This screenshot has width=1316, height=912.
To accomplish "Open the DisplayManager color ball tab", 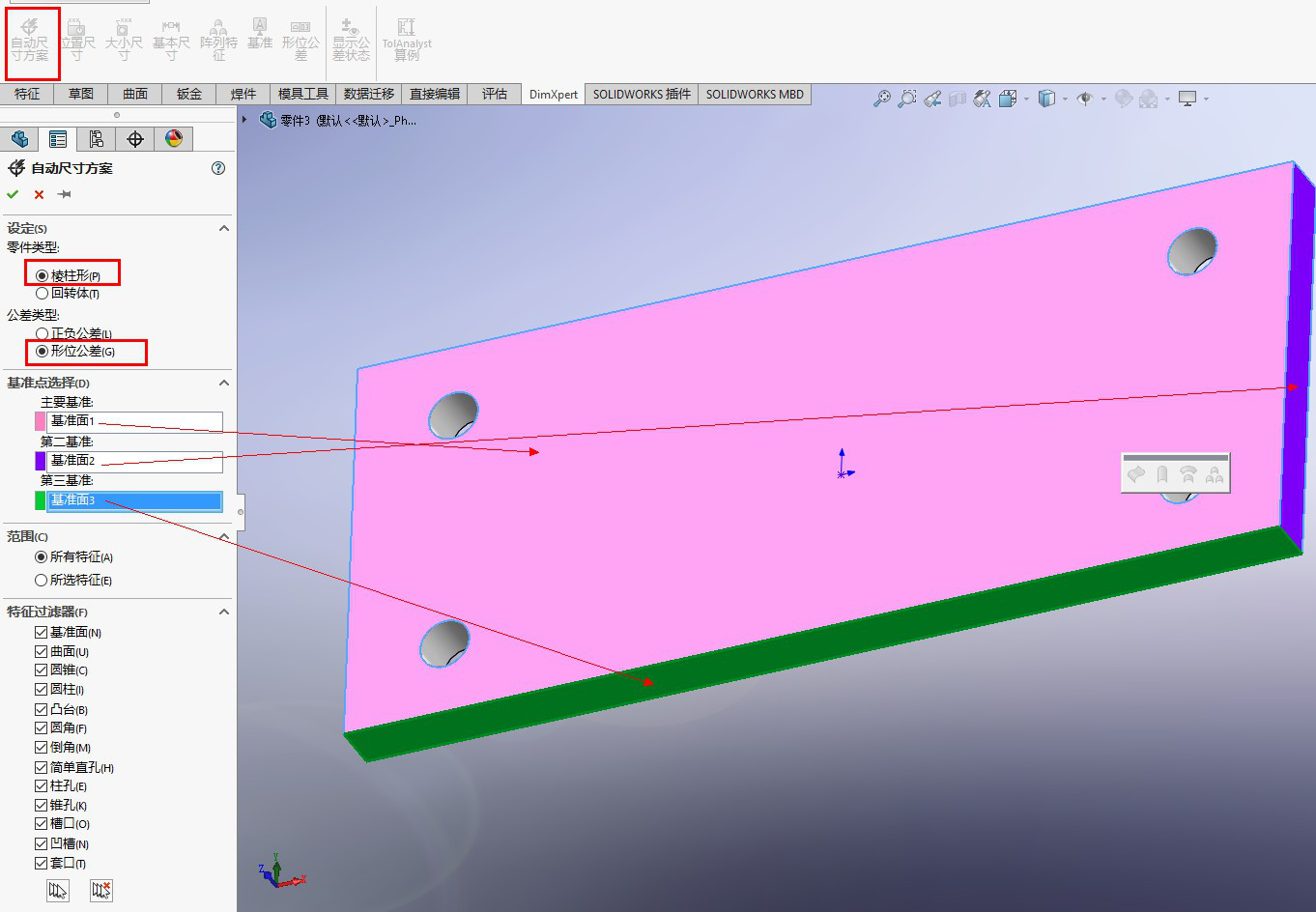I will coord(174,139).
